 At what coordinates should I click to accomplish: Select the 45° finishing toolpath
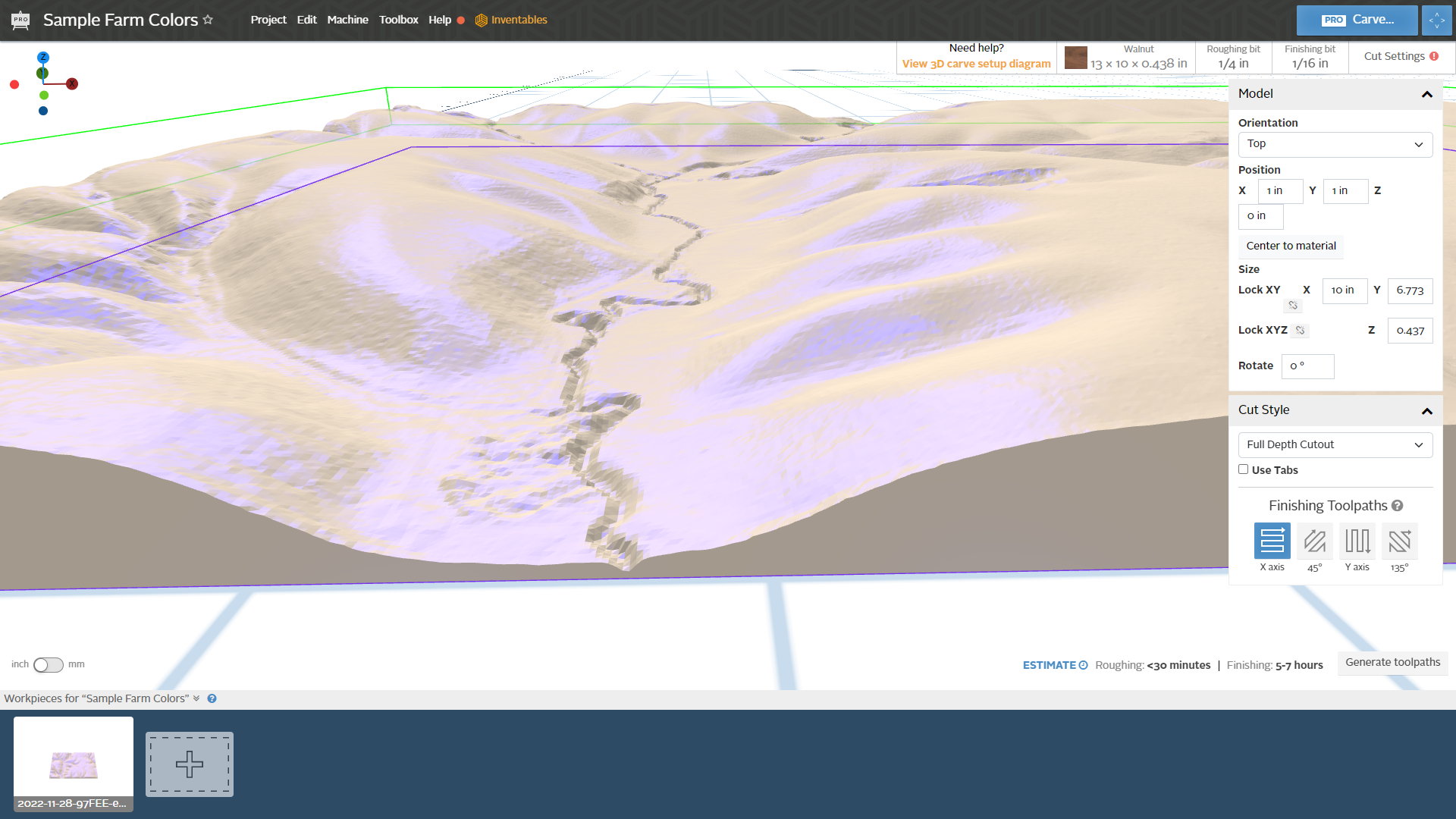[1314, 541]
